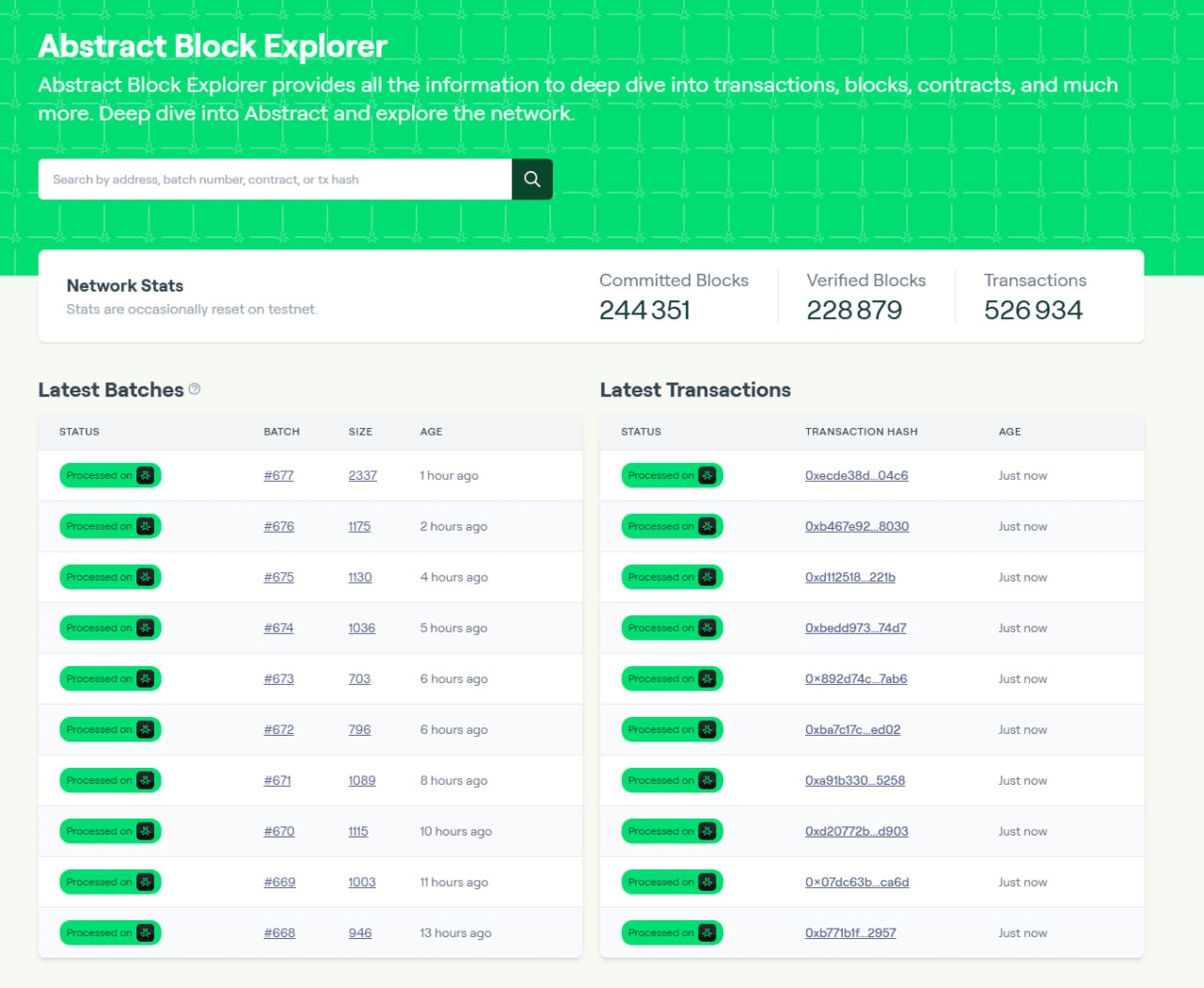This screenshot has width=1204, height=988.
Task: Click the Abstract icon in batch #672 status
Action: (x=146, y=729)
